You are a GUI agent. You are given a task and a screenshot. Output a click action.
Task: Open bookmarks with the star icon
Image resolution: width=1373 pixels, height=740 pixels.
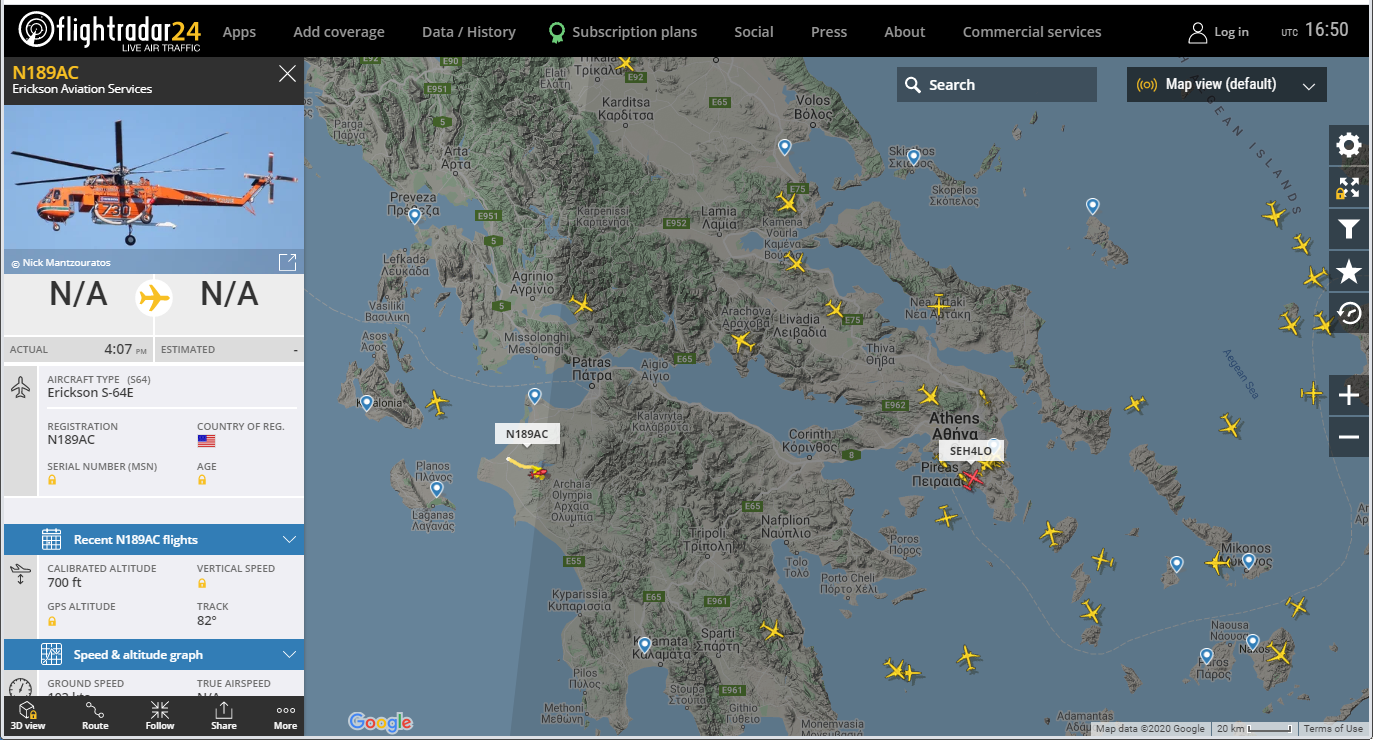[x=1349, y=271]
